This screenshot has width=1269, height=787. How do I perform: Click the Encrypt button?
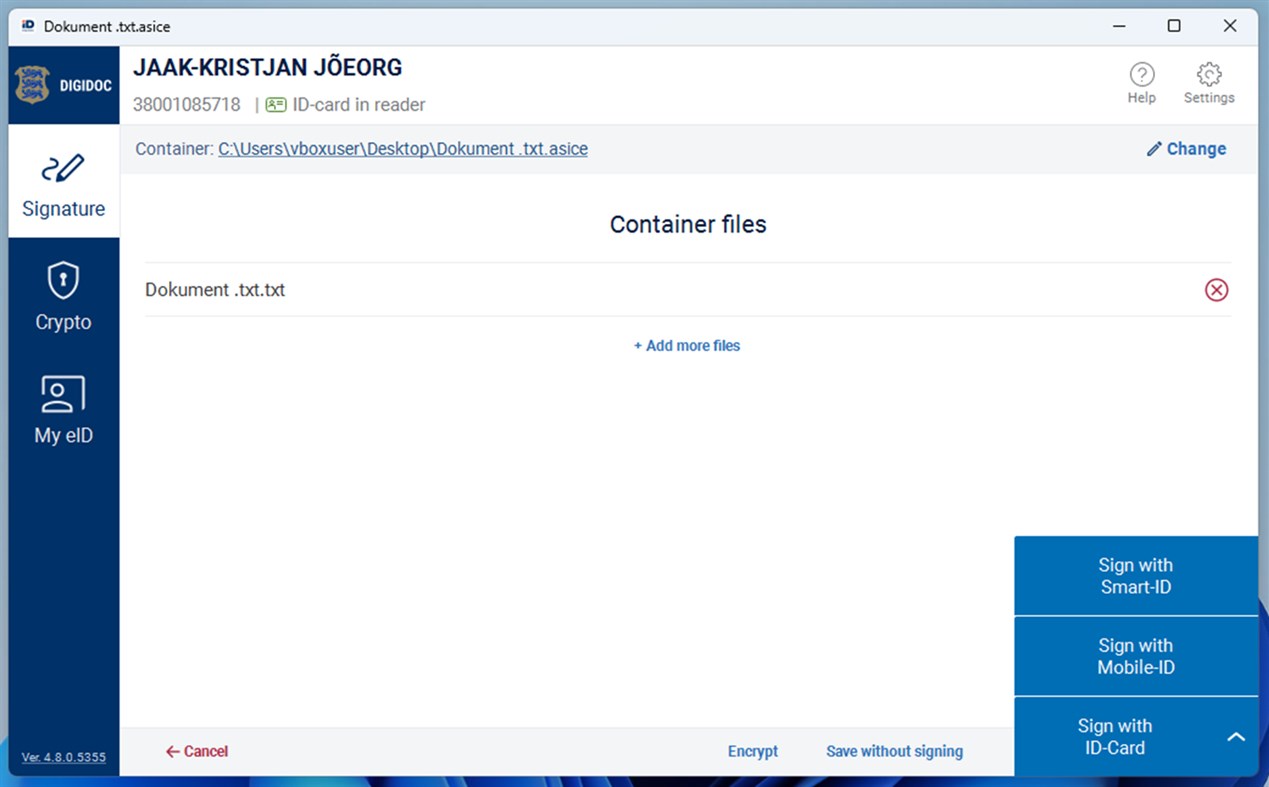[x=753, y=751]
